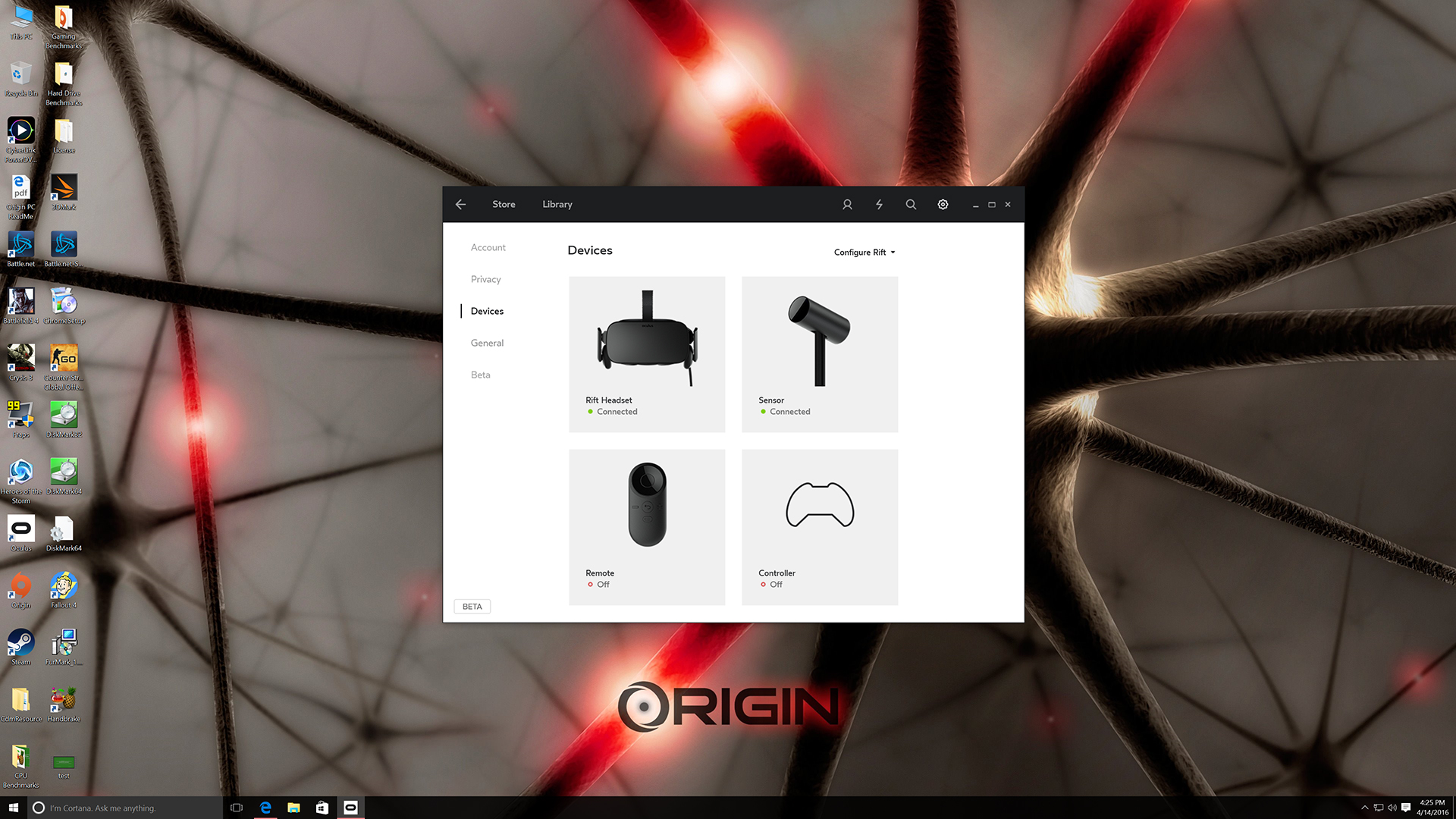Image resolution: width=1456 pixels, height=819 pixels.
Task: Select General in the settings sidebar
Action: [x=487, y=343]
